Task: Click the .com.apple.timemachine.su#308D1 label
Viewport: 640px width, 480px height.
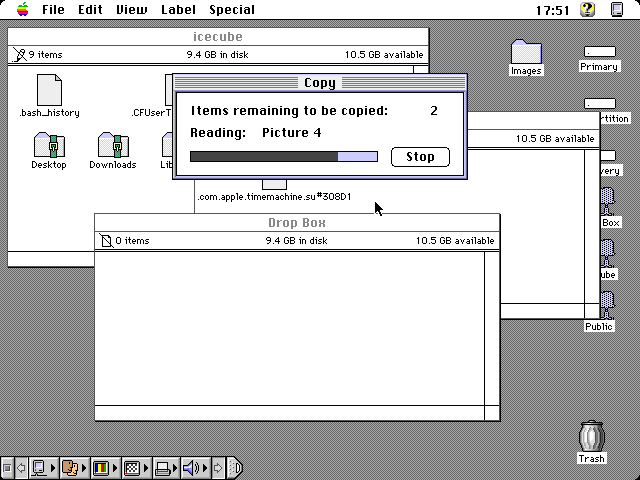Action: point(274,197)
